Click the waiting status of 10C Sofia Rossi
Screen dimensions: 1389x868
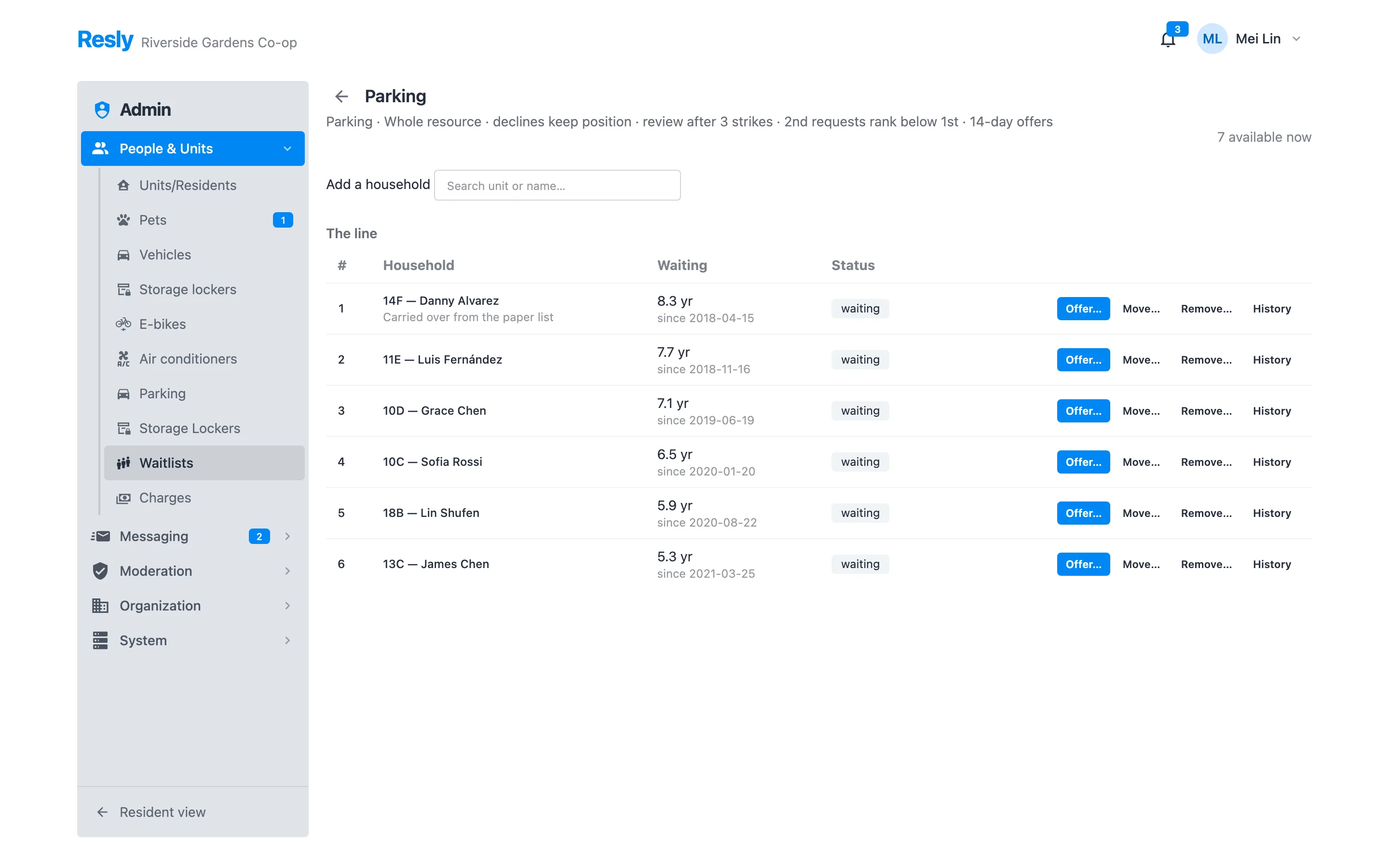click(860, 462)
